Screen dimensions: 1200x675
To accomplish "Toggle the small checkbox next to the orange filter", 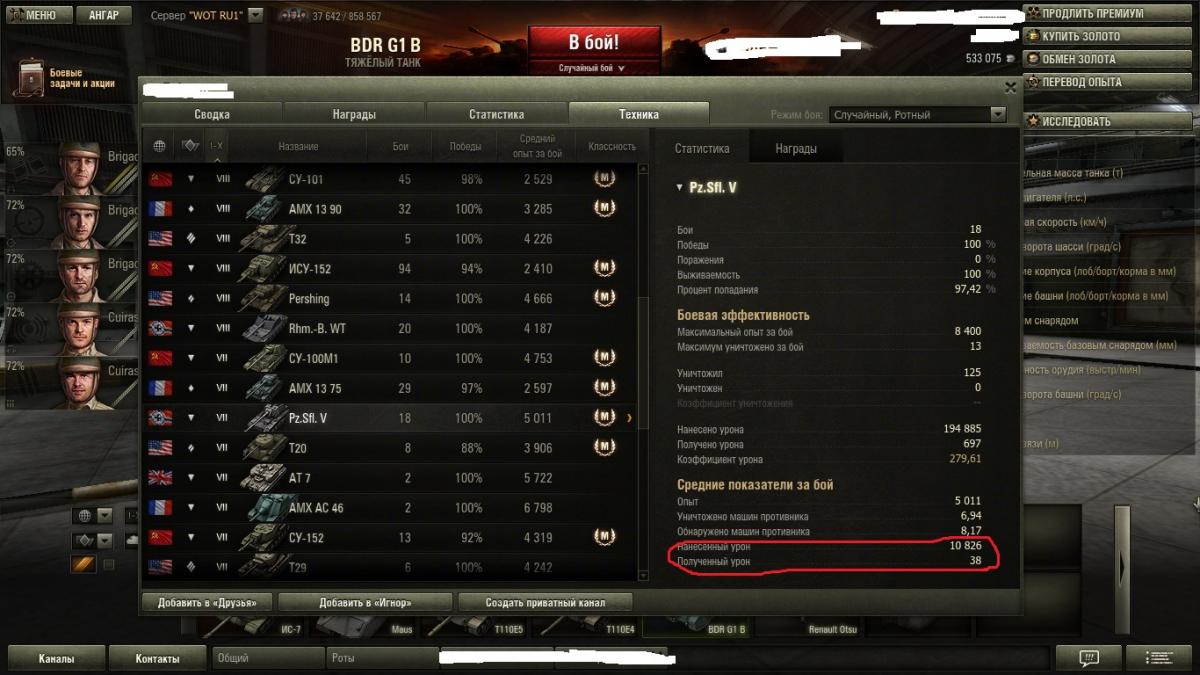I will [110, 565].
